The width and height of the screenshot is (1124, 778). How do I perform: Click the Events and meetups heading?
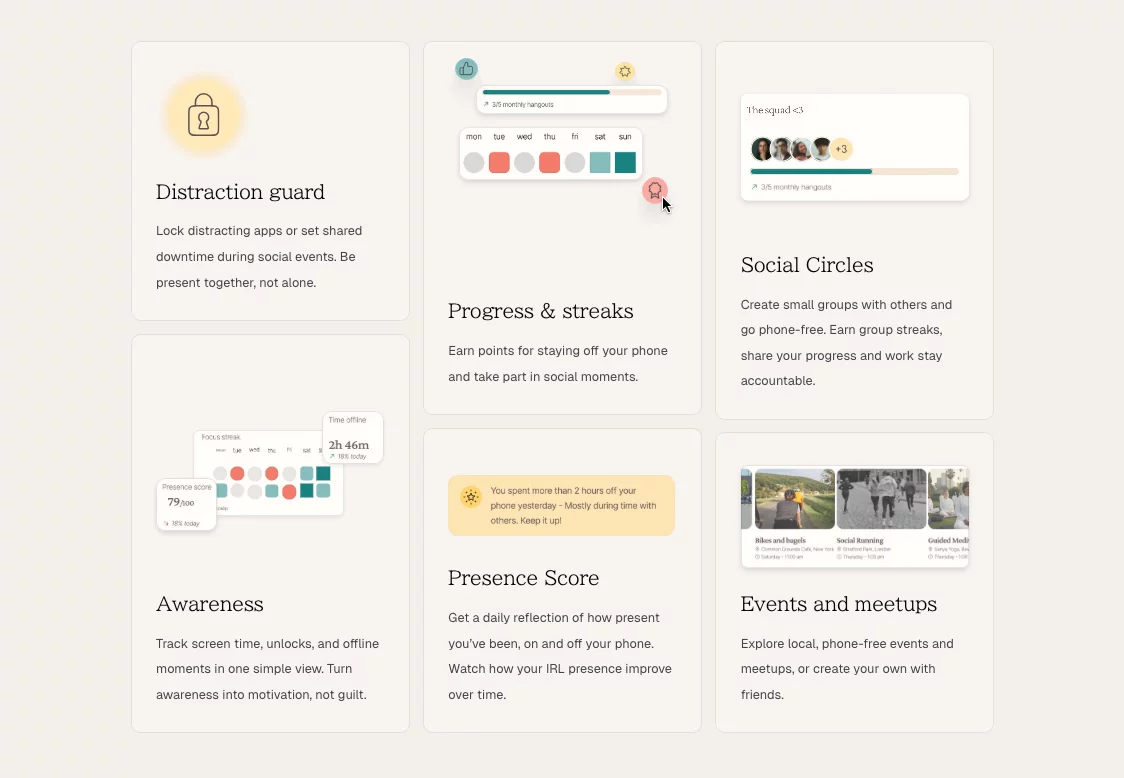[839, 604]
